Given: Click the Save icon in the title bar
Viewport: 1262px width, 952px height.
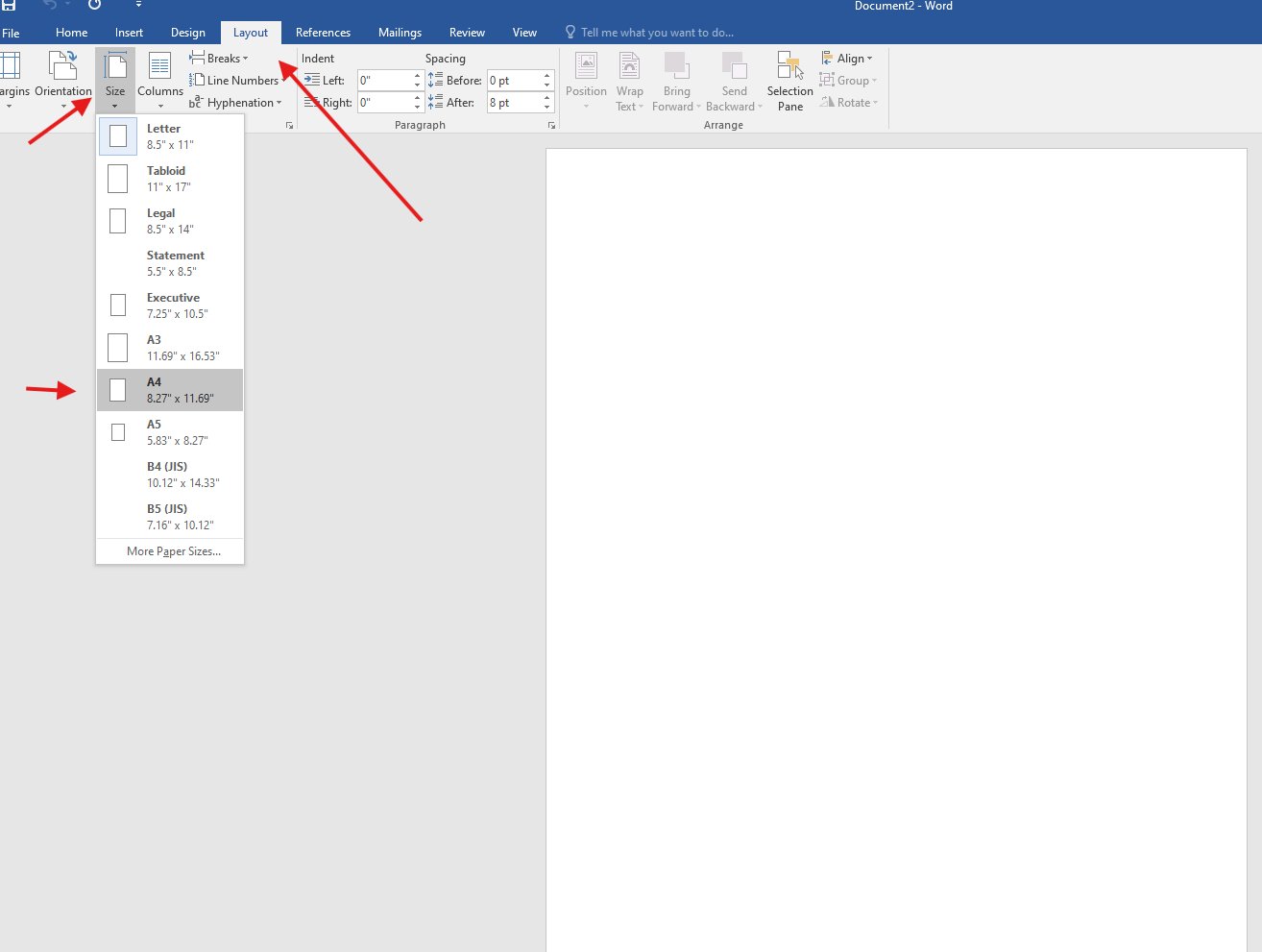Looking at the screenshot, I should 9,6.
